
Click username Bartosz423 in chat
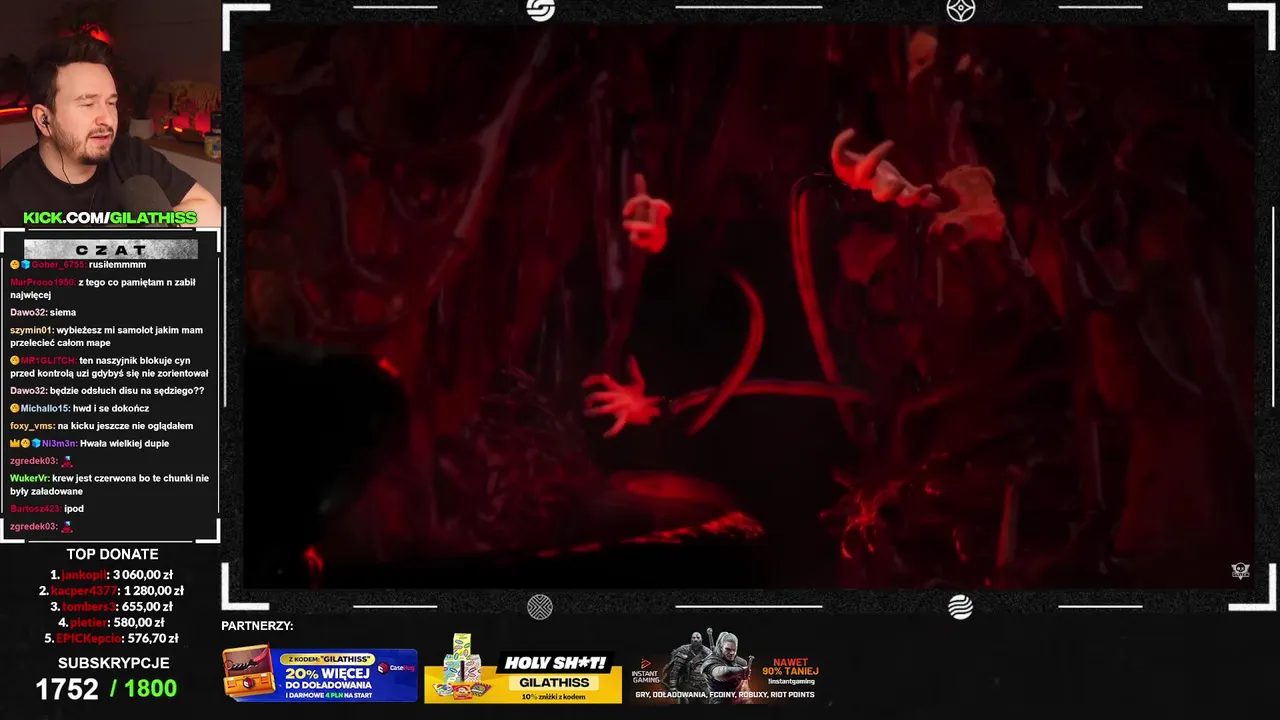(35, 509)
